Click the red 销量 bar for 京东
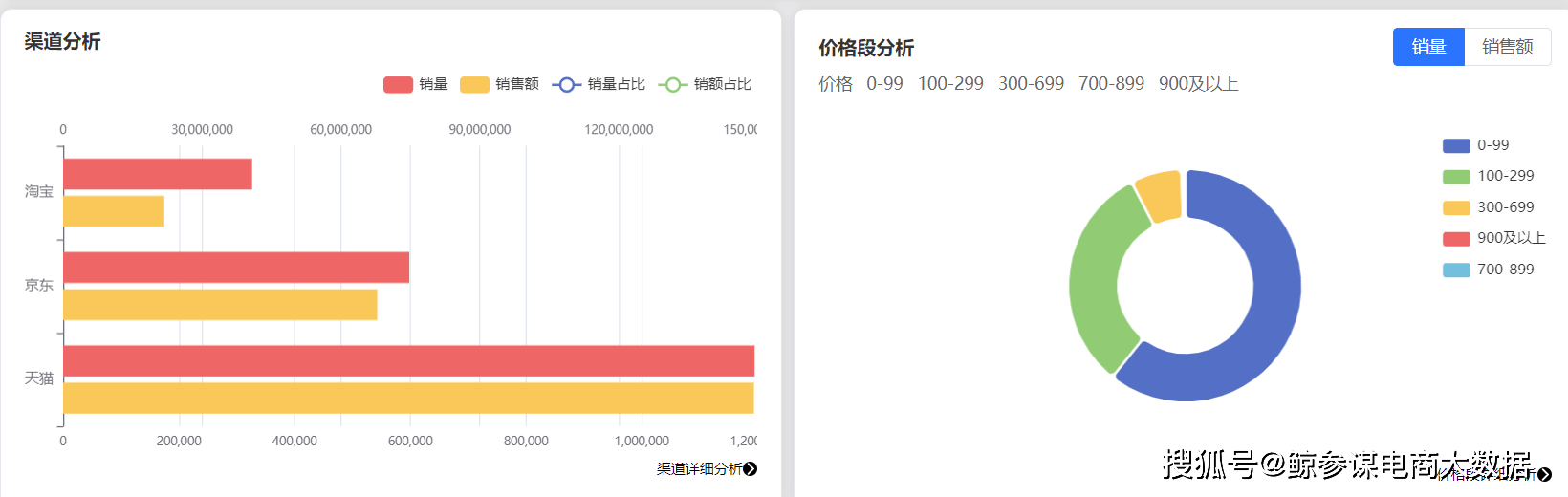The width and height of the screenshot is (1568, 497). 236,268
